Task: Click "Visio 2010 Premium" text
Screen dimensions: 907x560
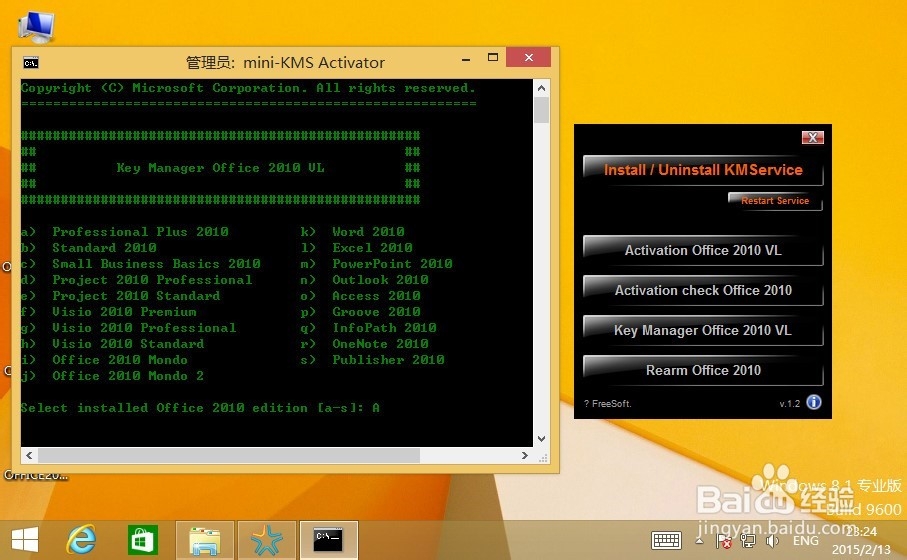Action: [124, 312]
